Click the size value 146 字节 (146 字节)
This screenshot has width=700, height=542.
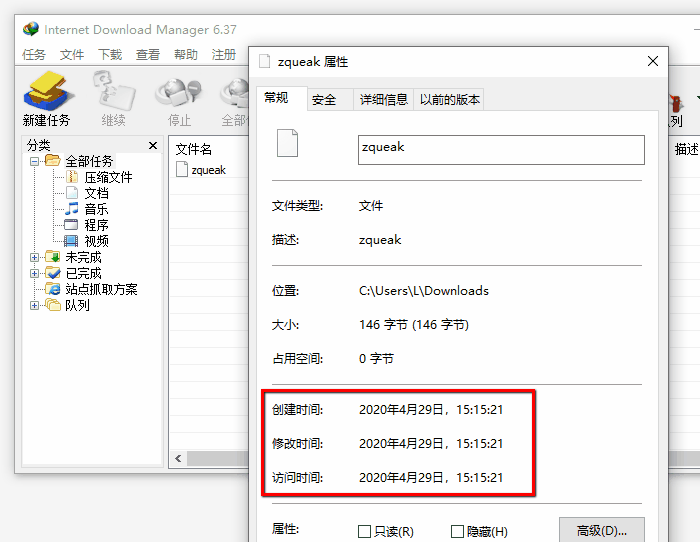click(414, 325)
